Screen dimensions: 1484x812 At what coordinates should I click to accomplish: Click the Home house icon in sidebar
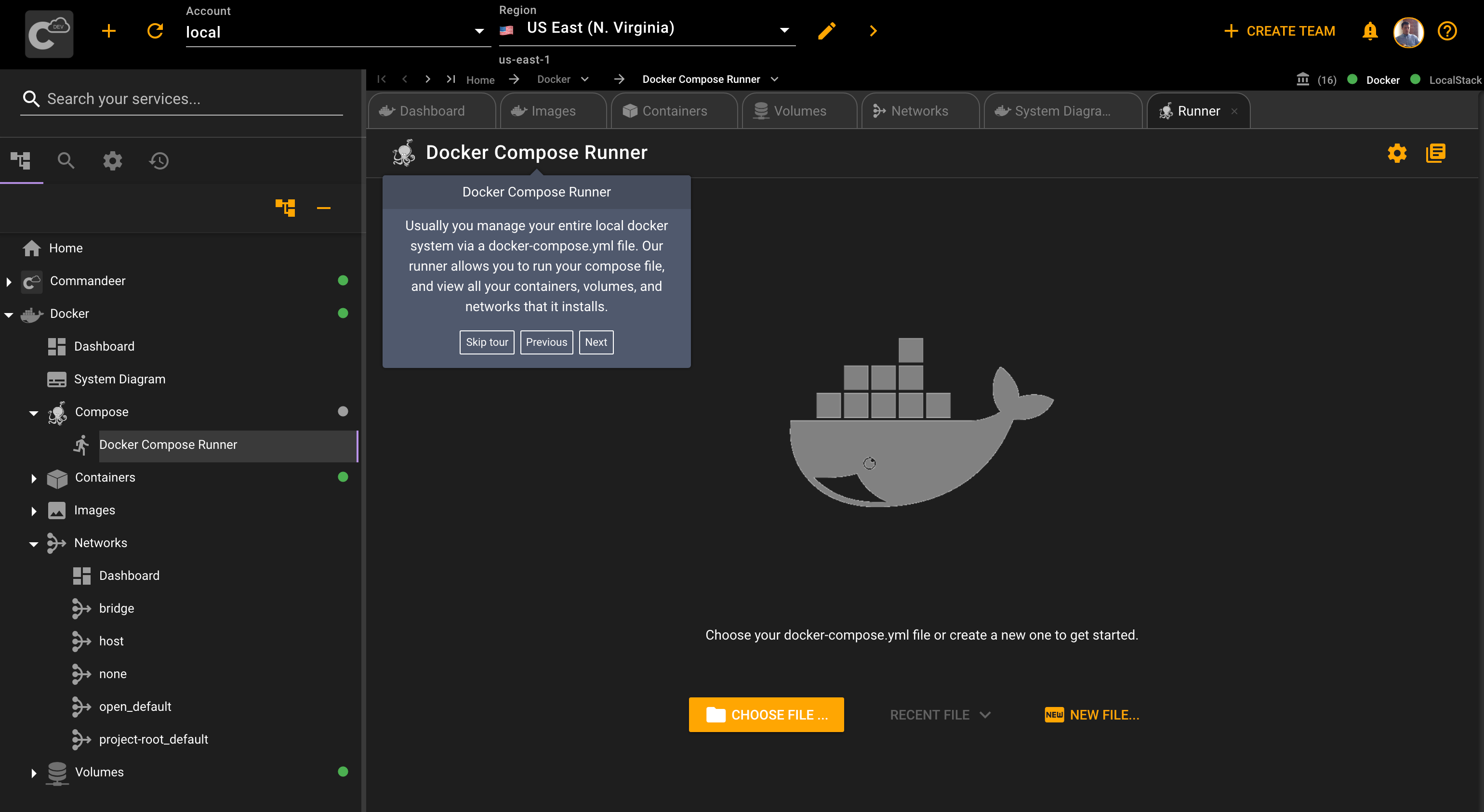[32, 248]
